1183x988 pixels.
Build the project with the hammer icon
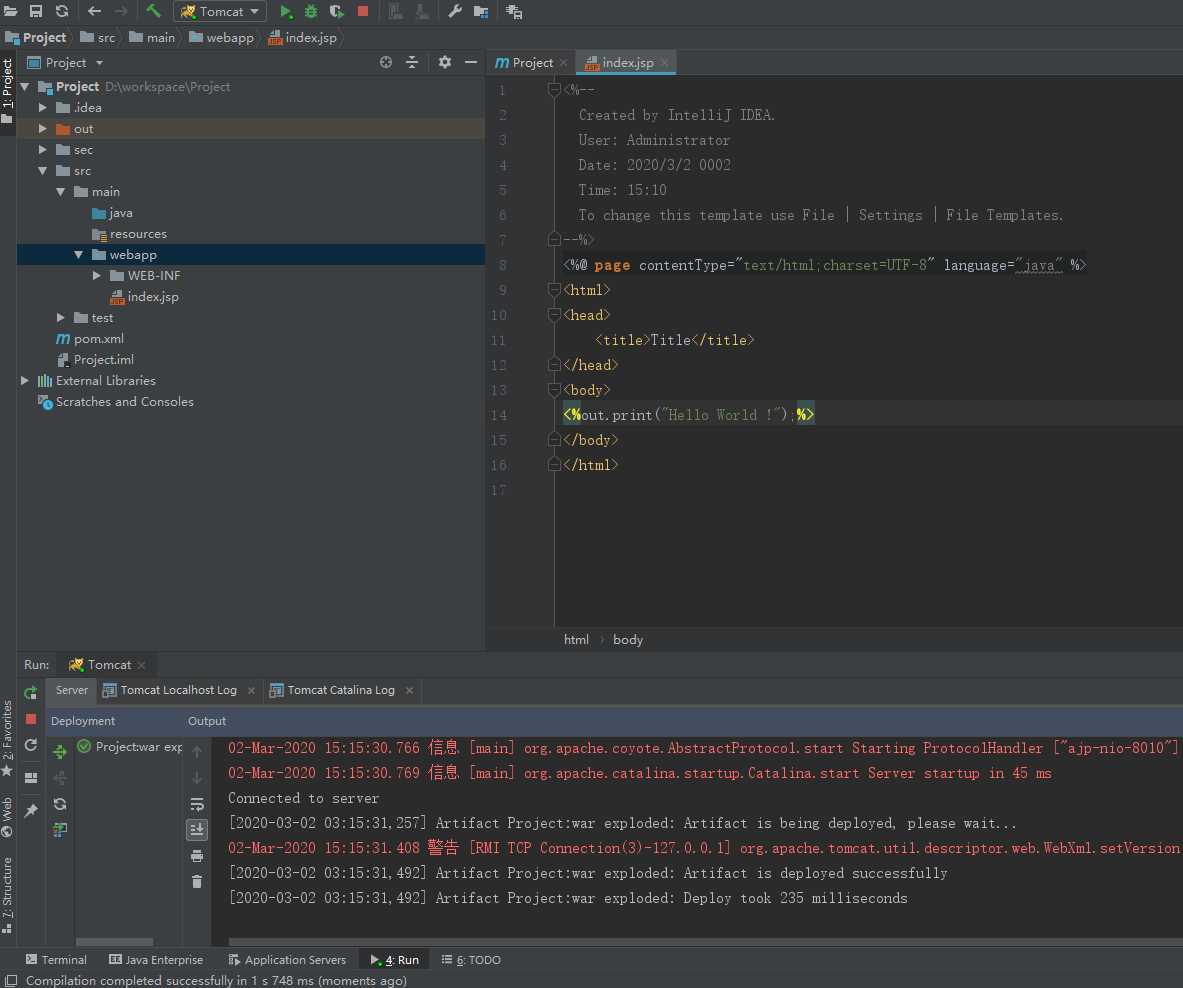coord(153,11)
